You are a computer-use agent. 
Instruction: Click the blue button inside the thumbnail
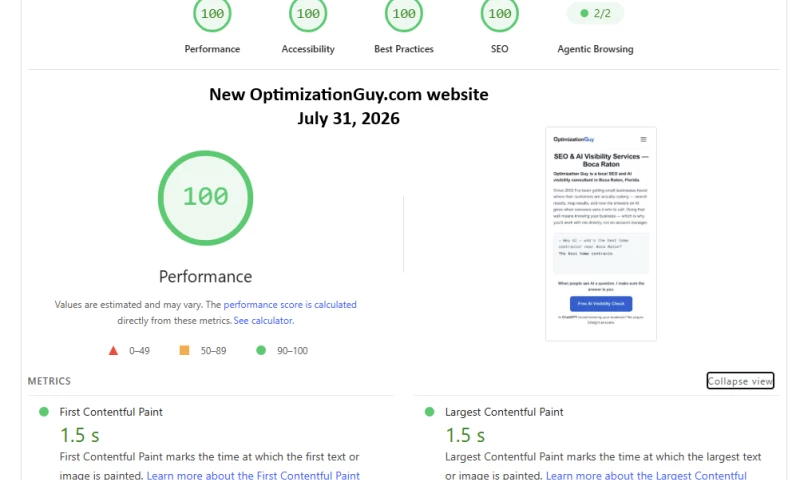[601, 304]
